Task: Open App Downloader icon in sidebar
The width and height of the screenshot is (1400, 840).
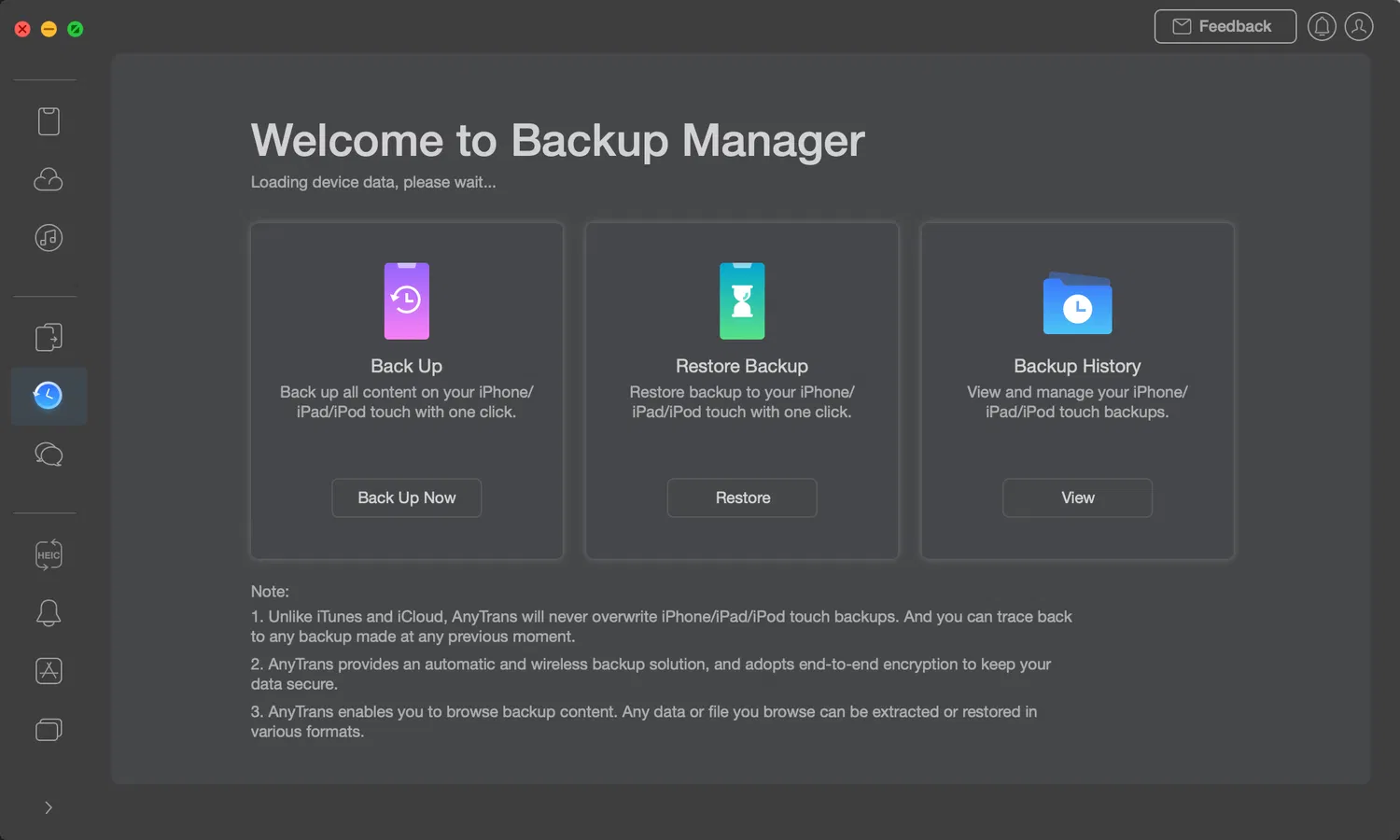Action: [x=49, y=671]
